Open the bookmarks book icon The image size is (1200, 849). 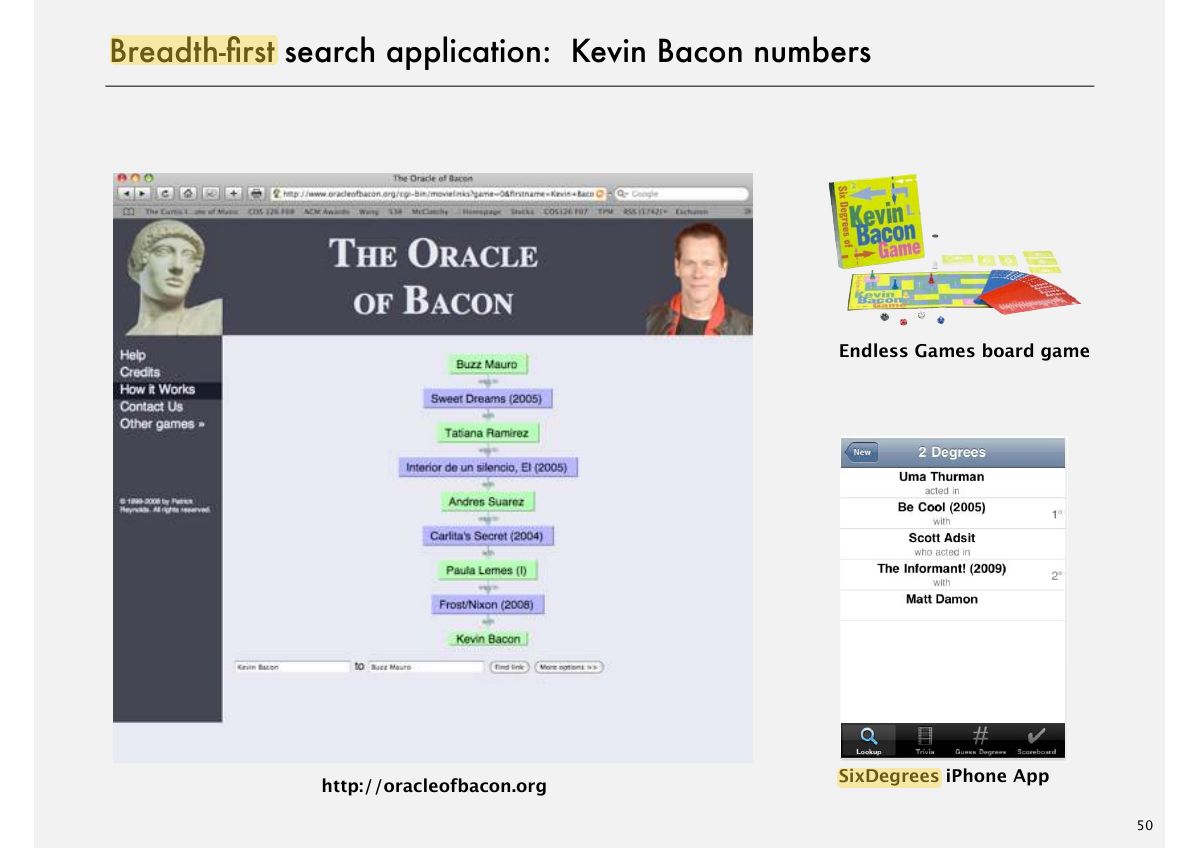(129, 211)
